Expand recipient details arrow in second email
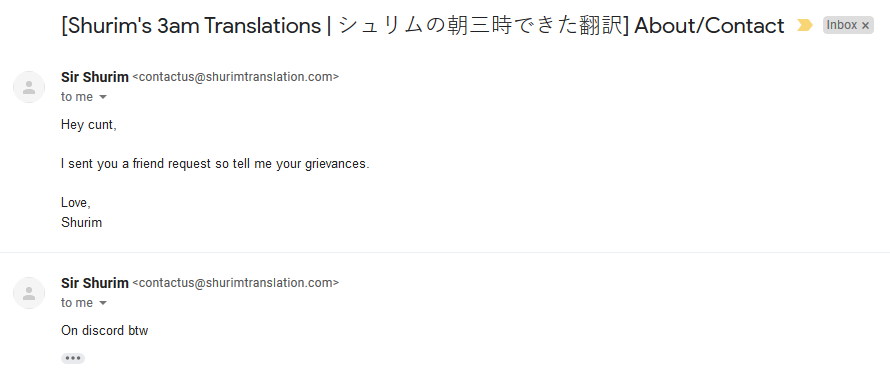The width and height of the screenshot is (890, 387). pyautogui.click(x=103, y=303)
